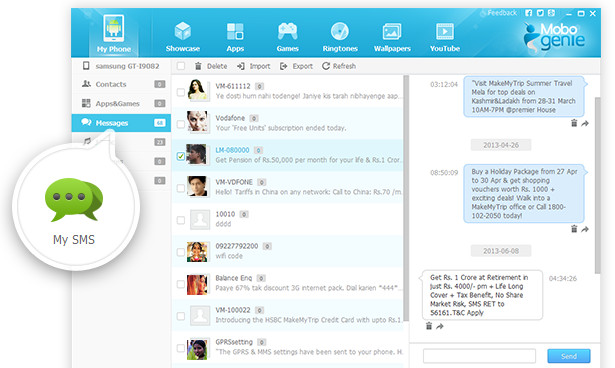Open the 'Ye dosti hum nahi todenge' message

pos(308,96)
